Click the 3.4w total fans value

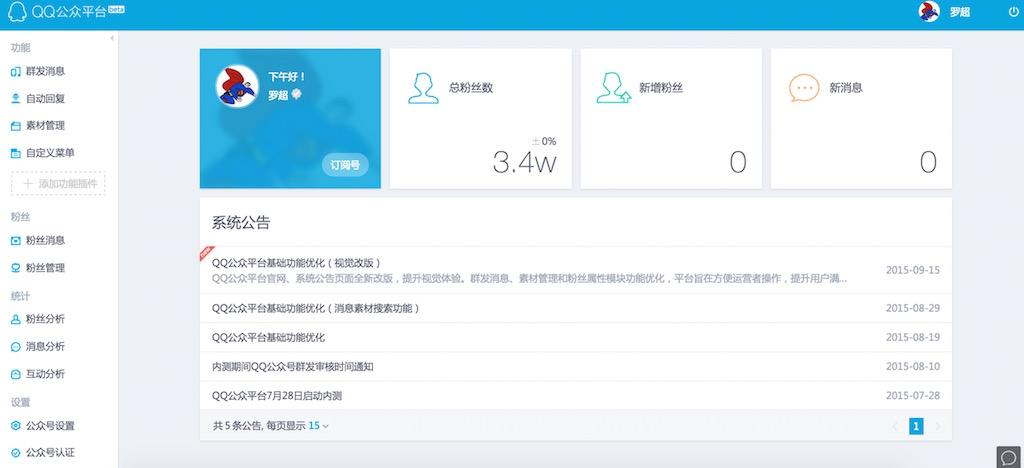(x=524, y=163)
